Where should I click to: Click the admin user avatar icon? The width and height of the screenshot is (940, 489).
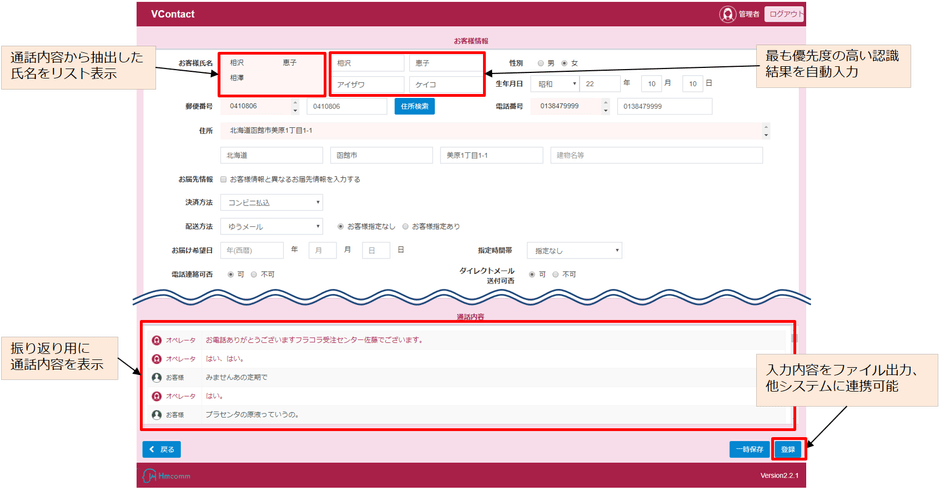coord(727,14)
